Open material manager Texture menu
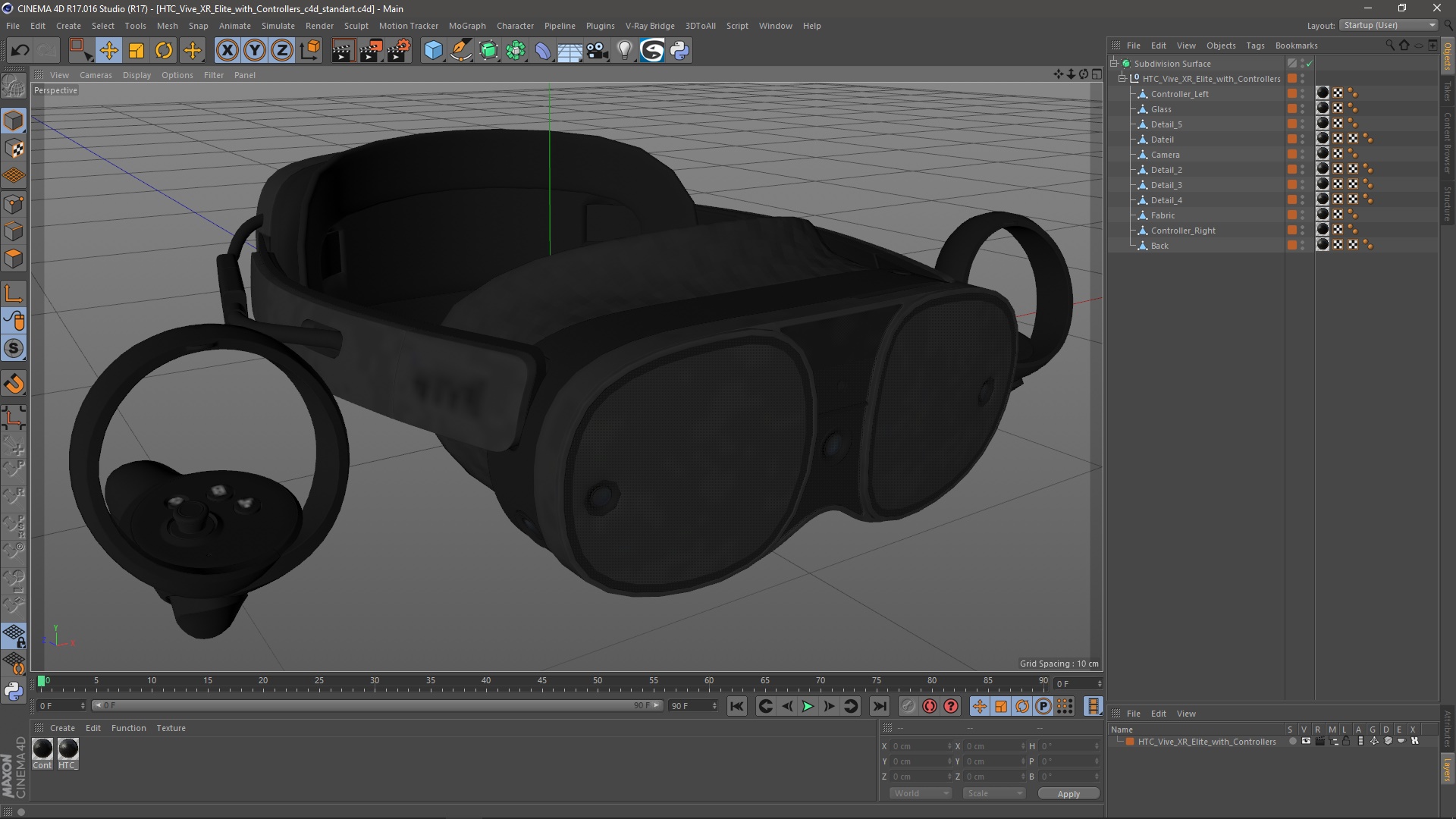Viewport: 1456px width, 819px height. click(171, 728)
